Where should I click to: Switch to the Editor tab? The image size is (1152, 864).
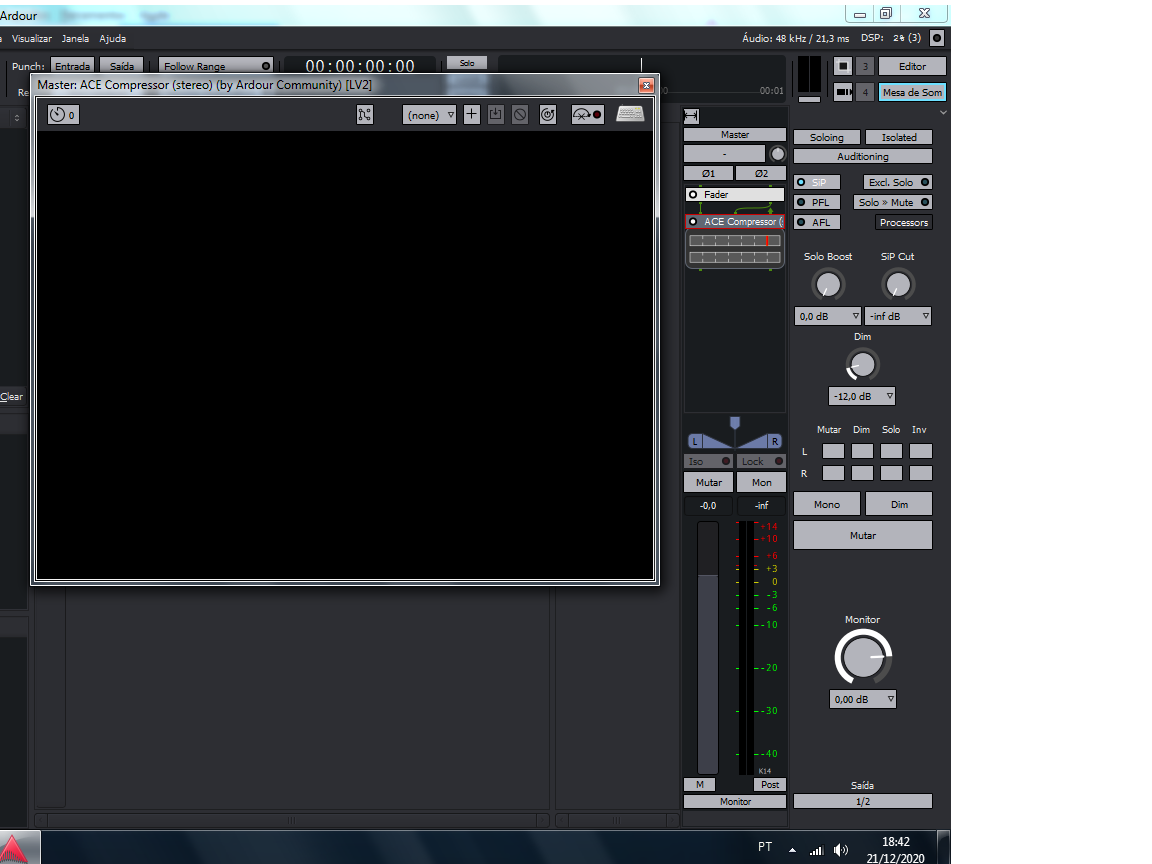point(912,66)
